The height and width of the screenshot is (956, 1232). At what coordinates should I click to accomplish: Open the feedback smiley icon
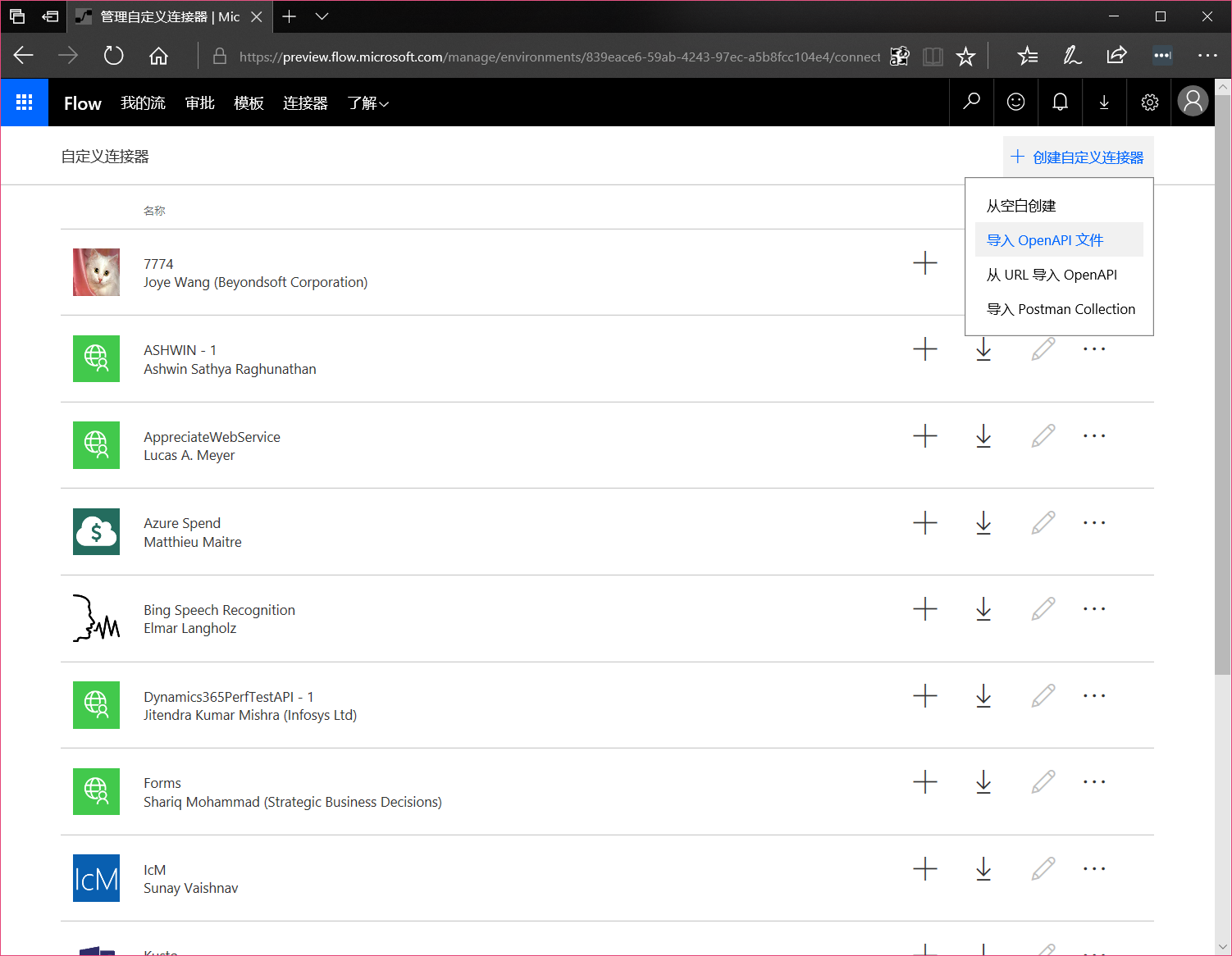click(1015, 102)
